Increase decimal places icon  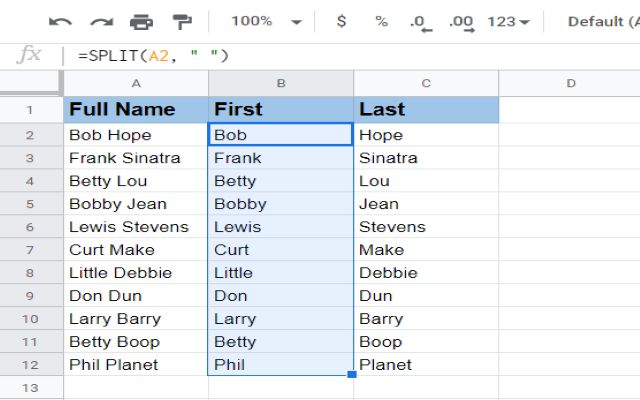click(x=460, y=22)
